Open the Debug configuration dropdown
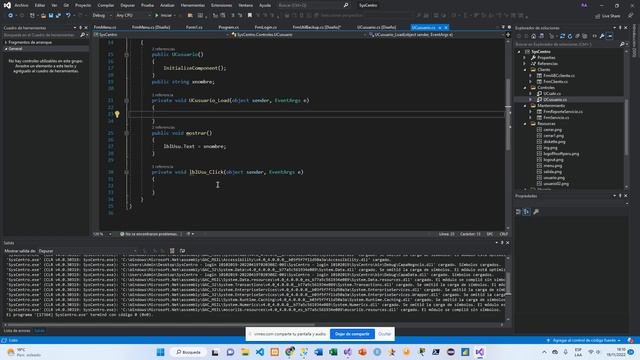640x360 pixels. [x=102, y=16]
